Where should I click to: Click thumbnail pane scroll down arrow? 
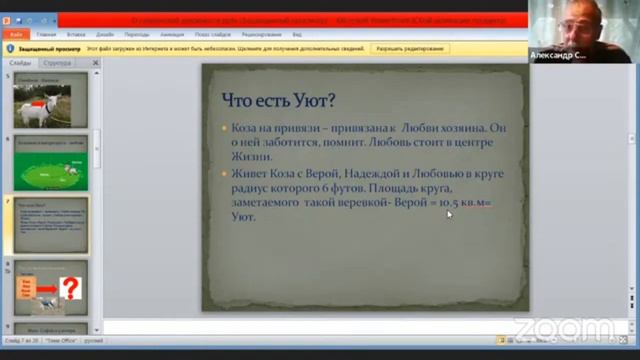(97, 330)
